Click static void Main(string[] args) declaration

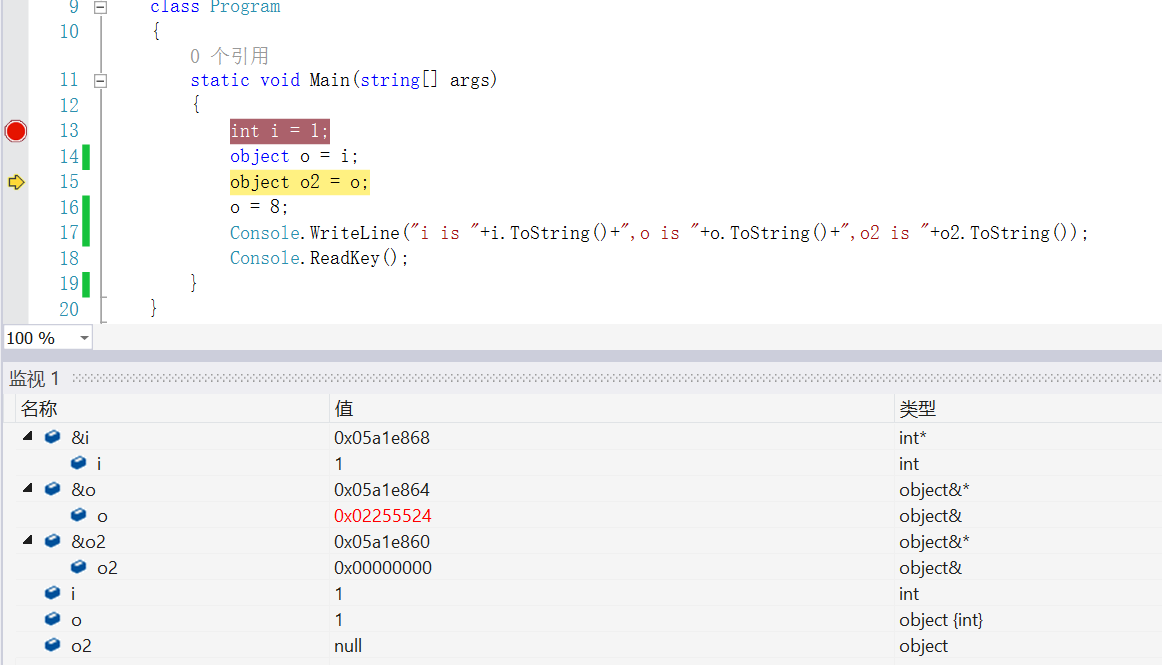[x=343, y=80]
